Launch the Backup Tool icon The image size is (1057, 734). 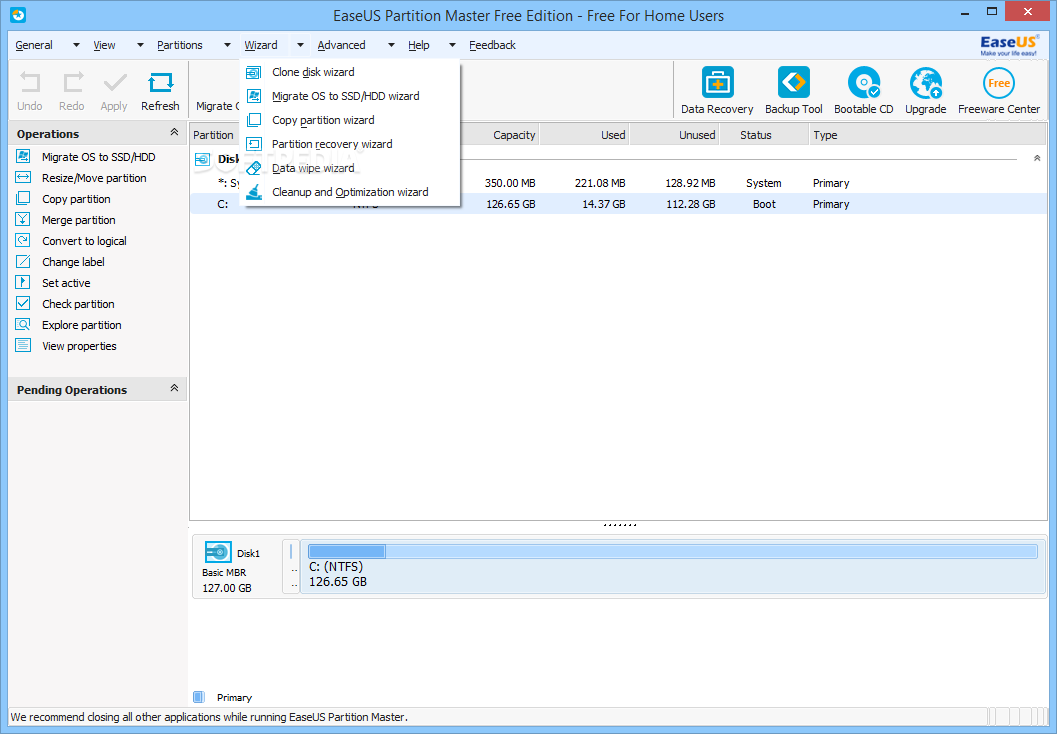(793, 83)
